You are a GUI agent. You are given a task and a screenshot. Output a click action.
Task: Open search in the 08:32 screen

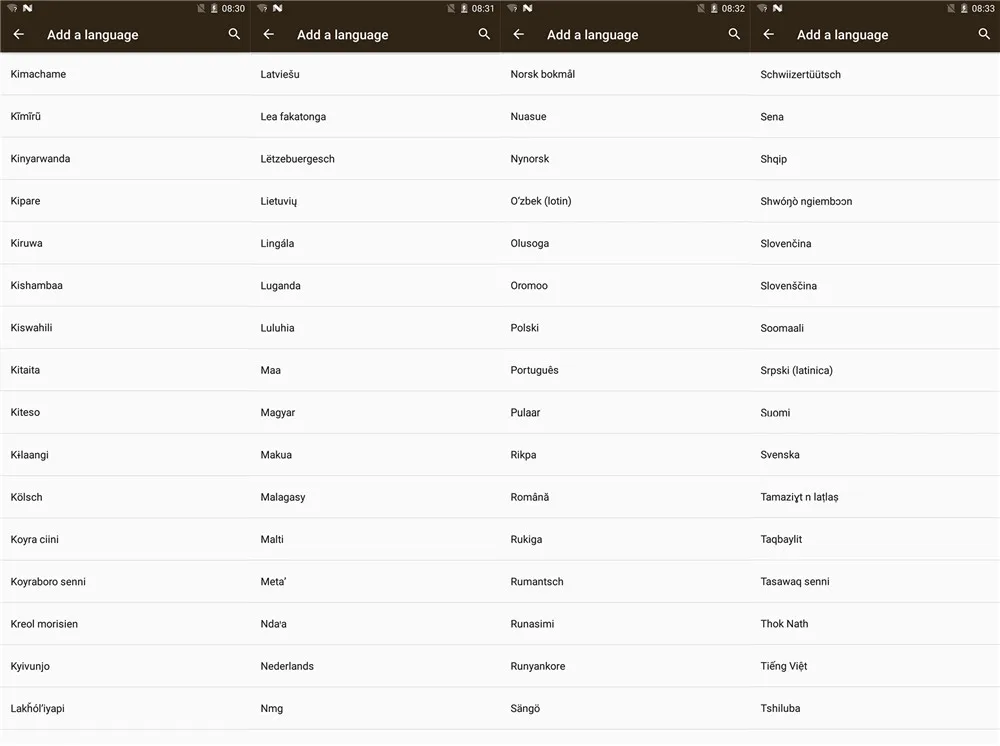click(734, 34)
